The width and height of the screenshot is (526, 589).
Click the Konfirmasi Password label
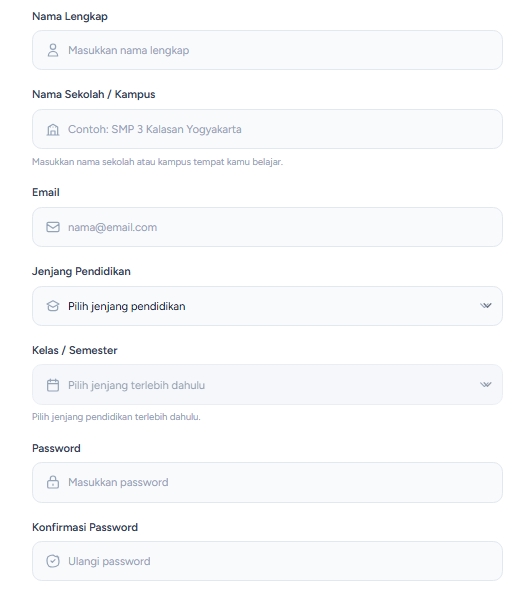coord(85,527)
